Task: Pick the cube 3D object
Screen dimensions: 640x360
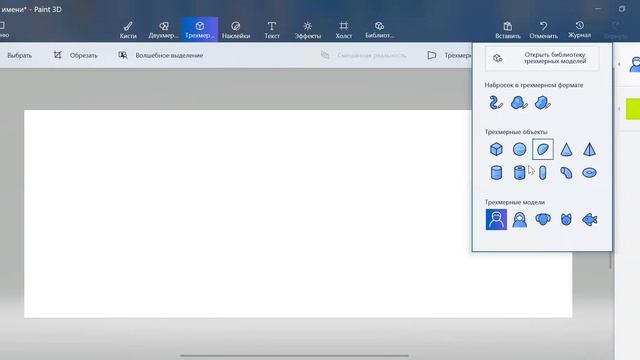Action: [x=496, y=149]
